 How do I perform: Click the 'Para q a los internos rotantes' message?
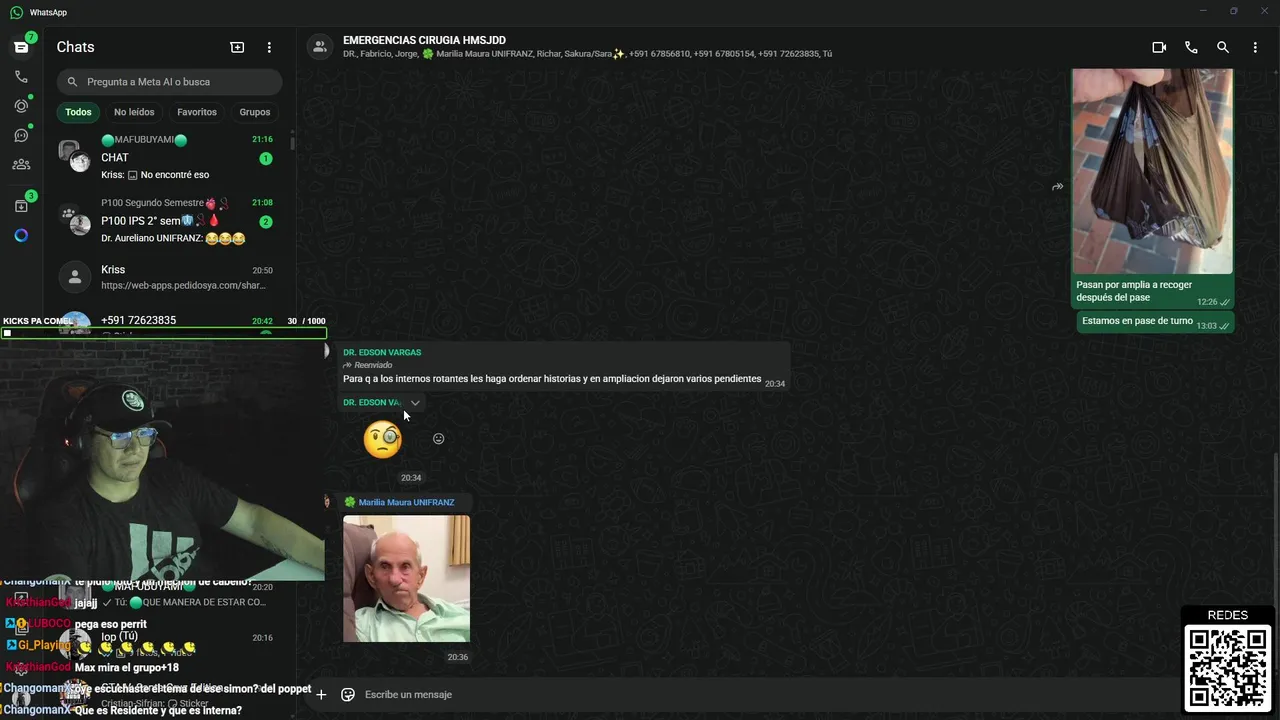(552, 379)
